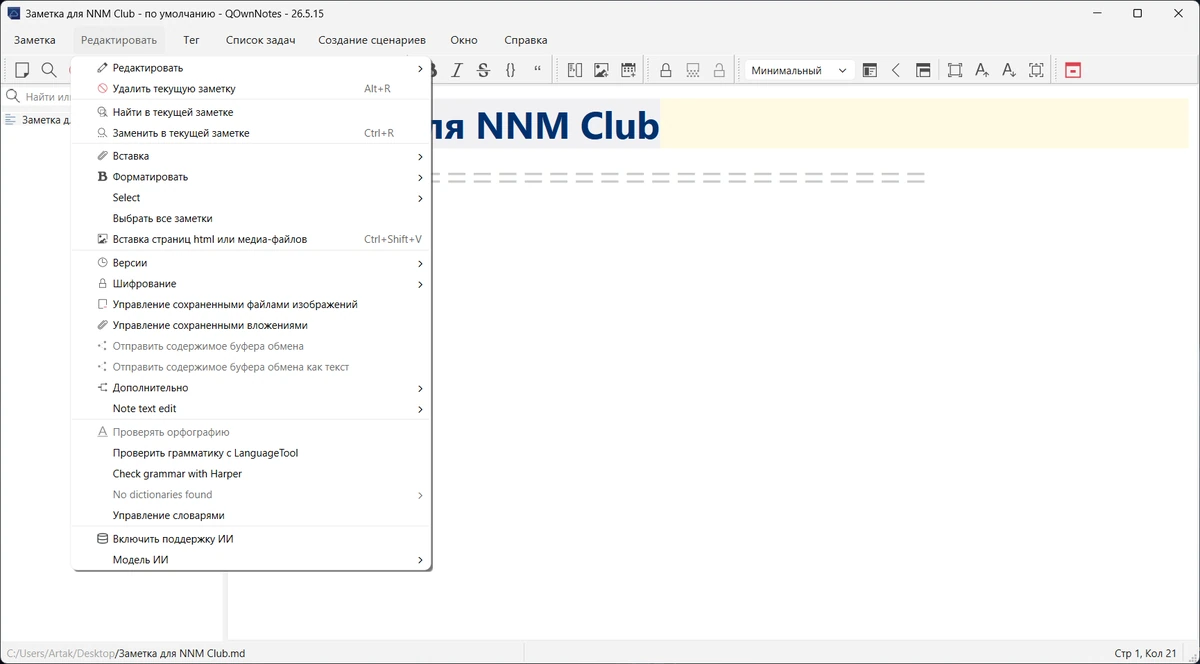Increase font size with A-up icon
The height and width of the screenshot is (664, 1200).
point(982,70)
